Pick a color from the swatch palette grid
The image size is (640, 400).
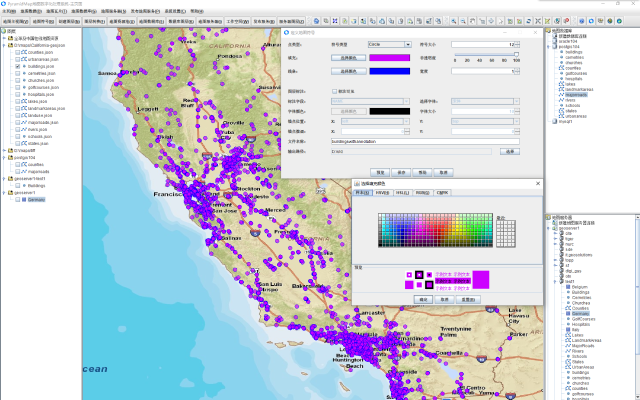click(435, 230)
